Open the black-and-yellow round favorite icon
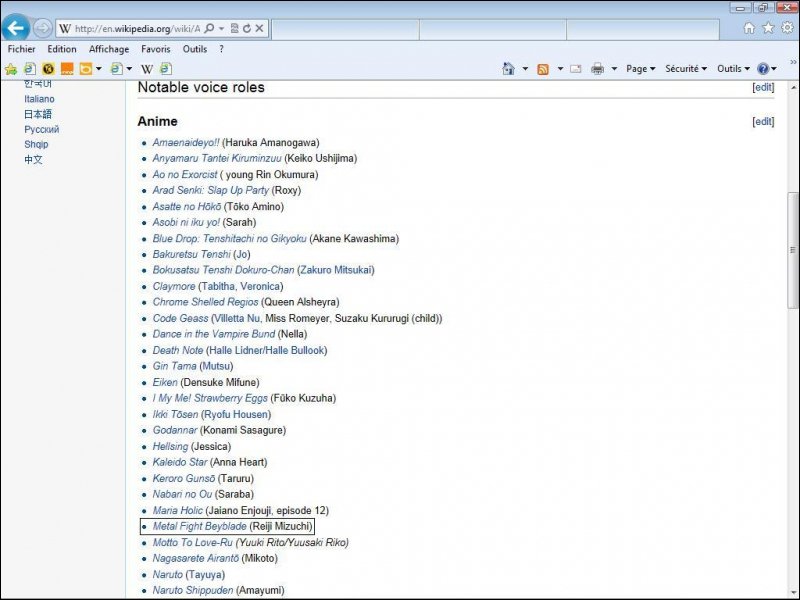This screenshot has height=600, width=800. click(48, 68)
